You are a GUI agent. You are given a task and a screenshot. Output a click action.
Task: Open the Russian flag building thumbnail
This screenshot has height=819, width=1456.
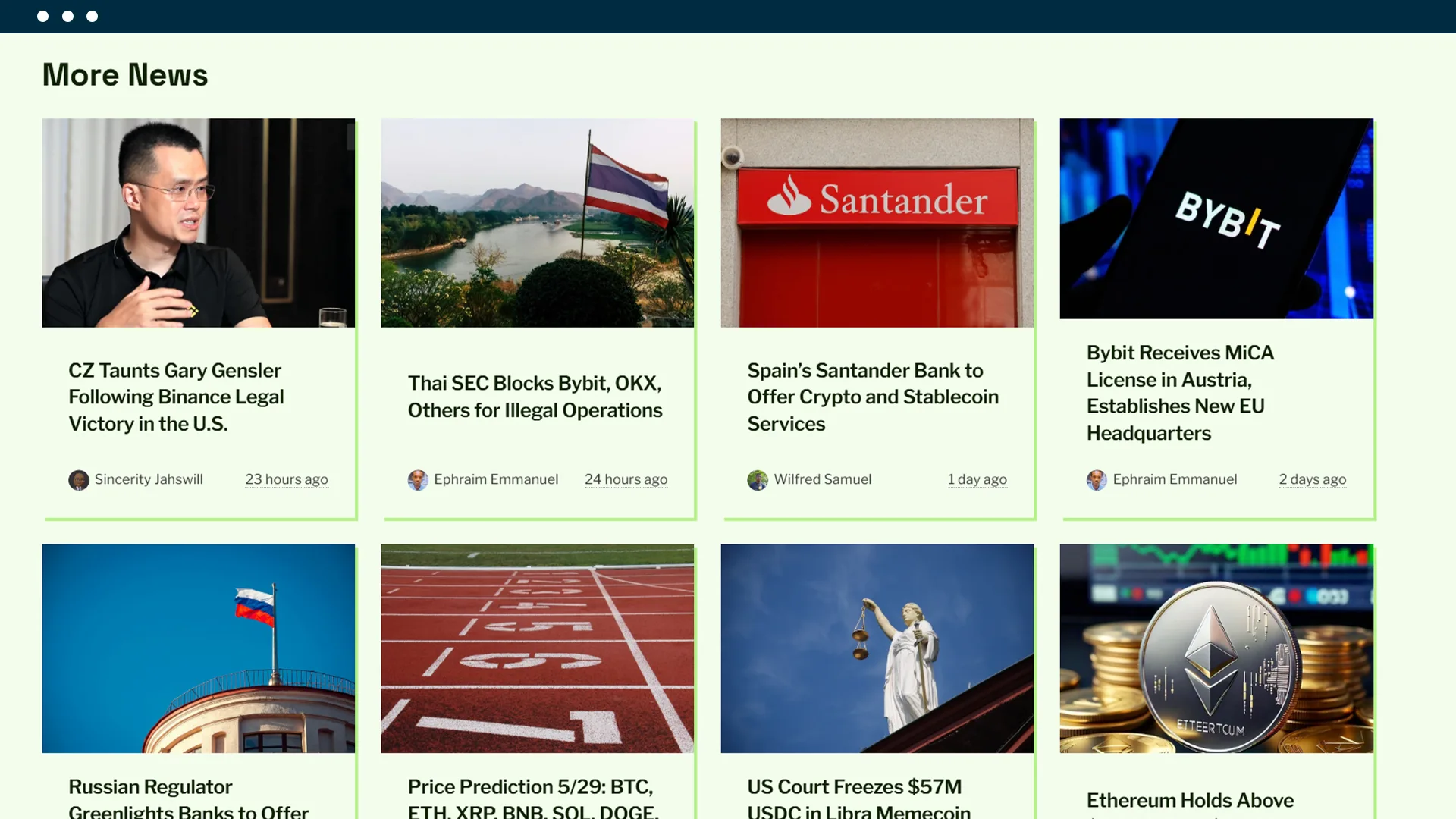pos(199,648)
